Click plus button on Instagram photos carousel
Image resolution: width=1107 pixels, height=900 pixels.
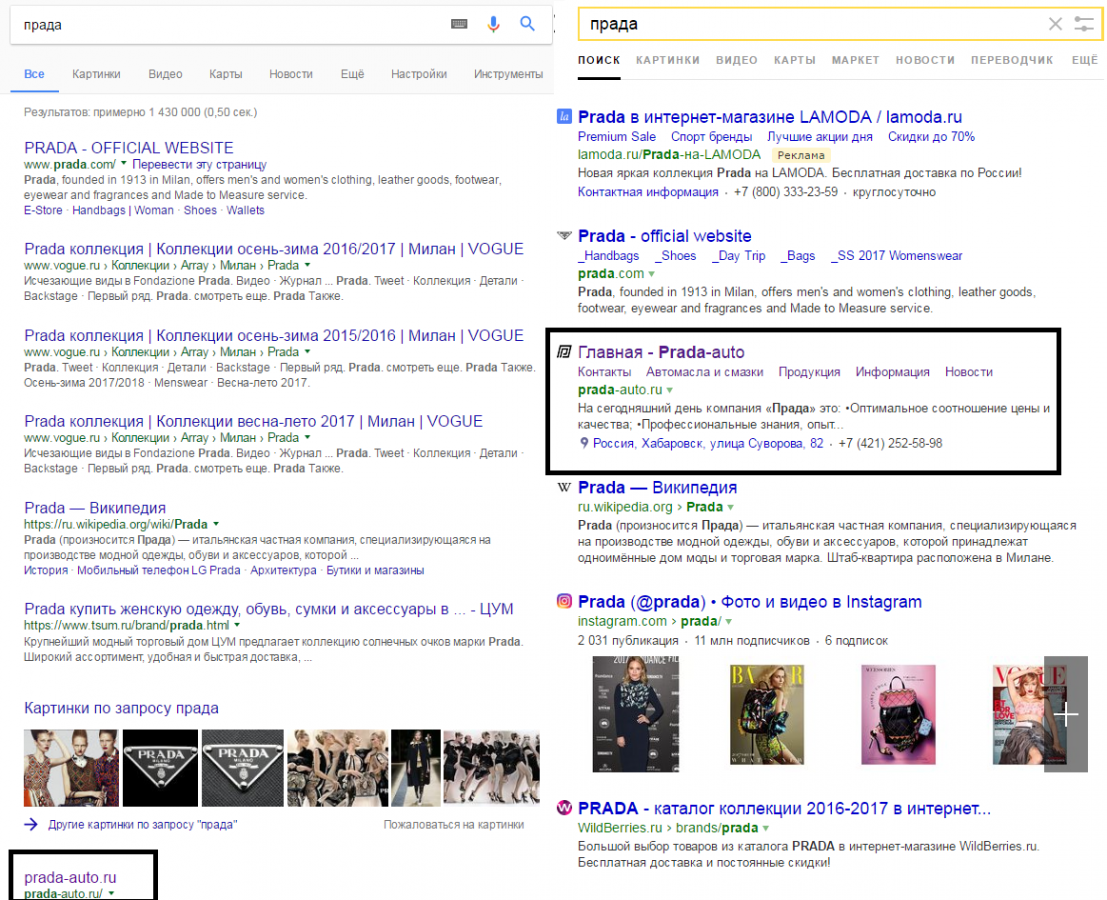1066,714
